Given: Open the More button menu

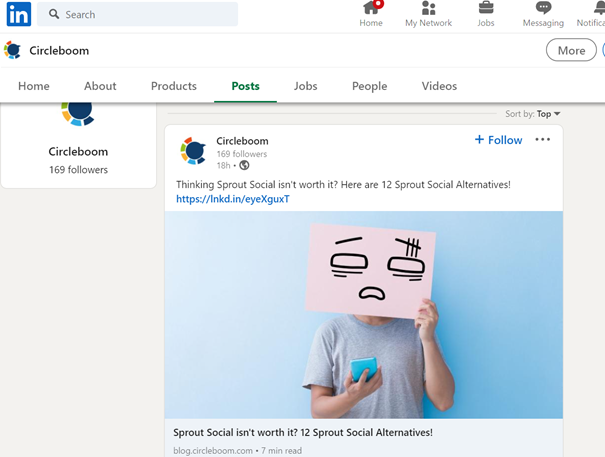Looking at the screenshot, I should [x=571, y=50].
